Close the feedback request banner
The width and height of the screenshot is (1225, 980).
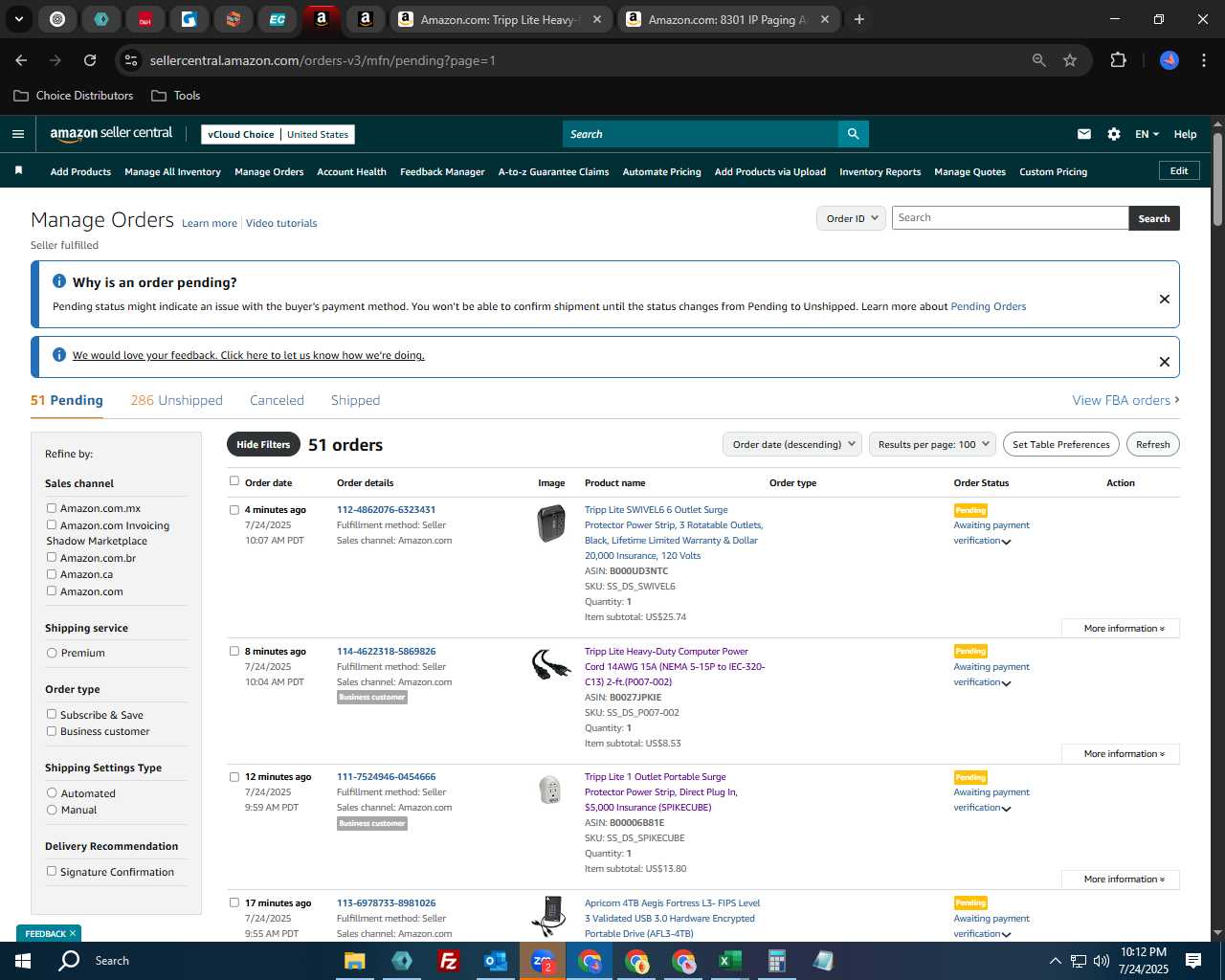pos(1165,362)
